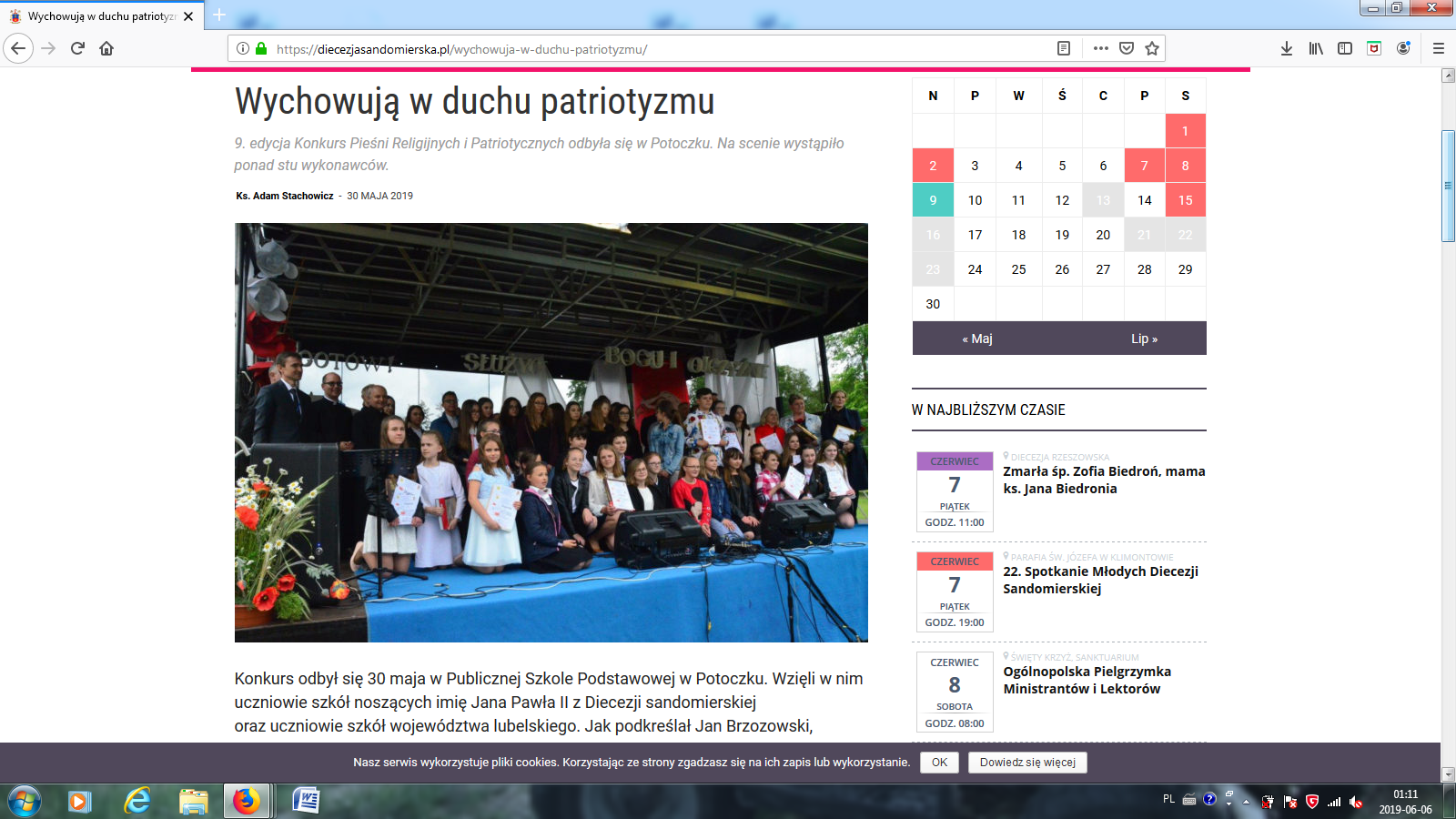Image resolution: width=1456 pixels, height=819 pixels.
Task: Open the Firefox downloads panel
Action: click(1287, 48)
